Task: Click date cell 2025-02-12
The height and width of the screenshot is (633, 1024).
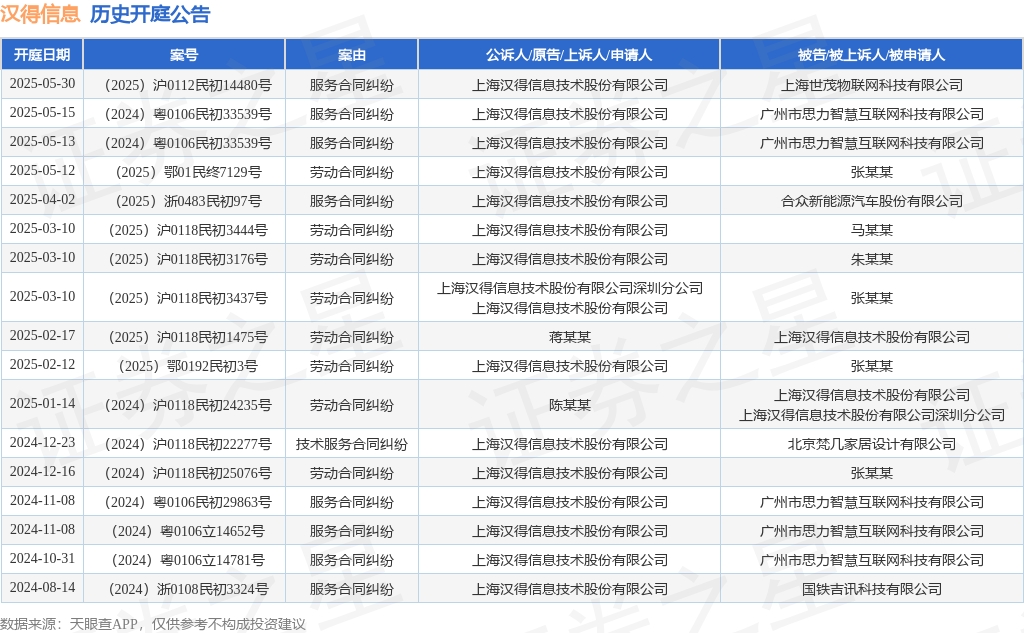Action: tap(42, 365)
